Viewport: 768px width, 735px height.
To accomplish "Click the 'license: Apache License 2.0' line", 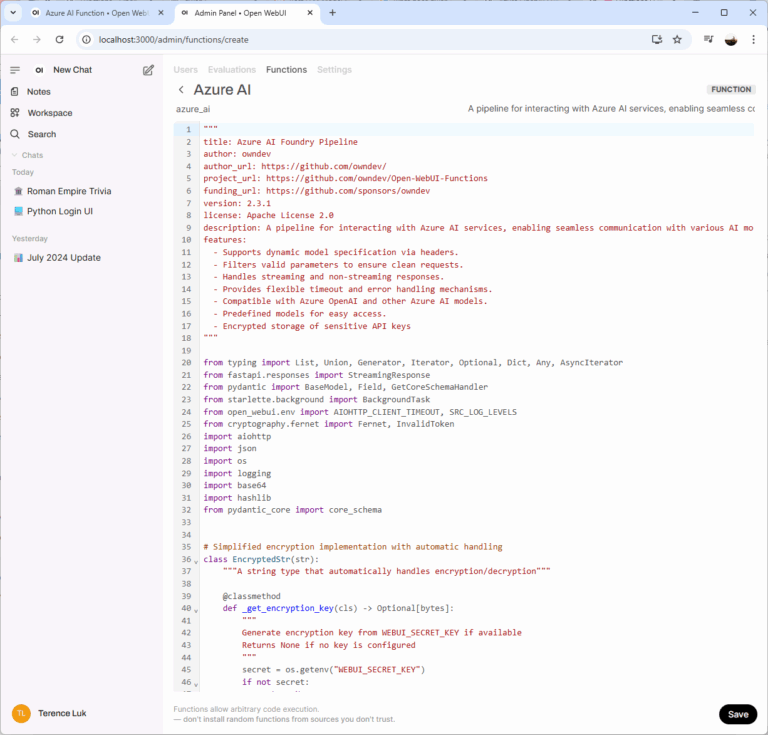I will tap(268, 215).
